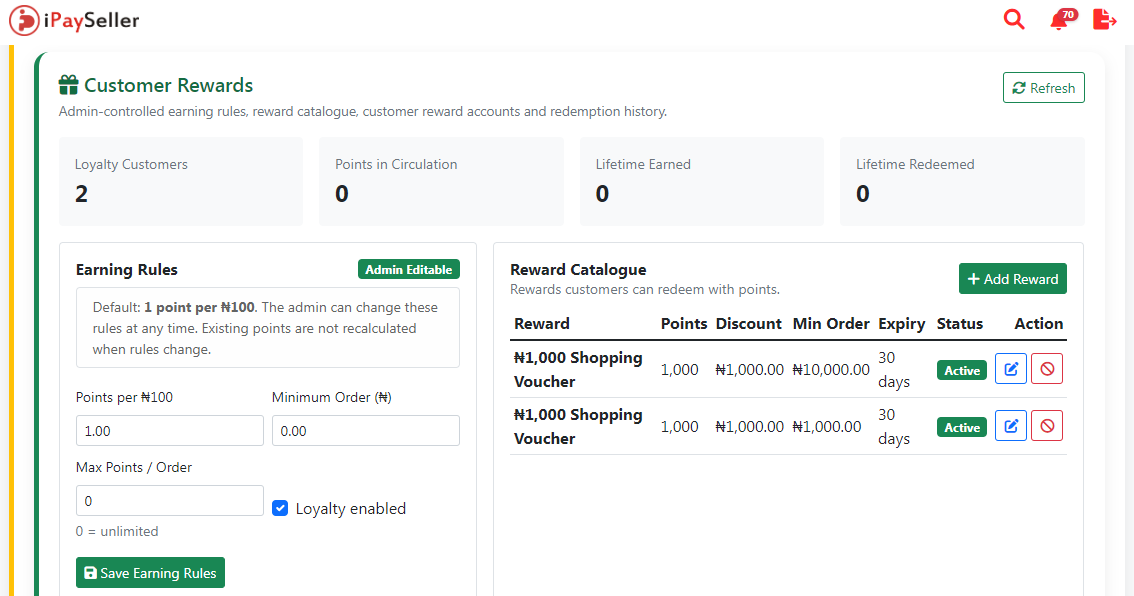Disable the ₦10,000.00 min order voucher
The height and width of the screenshot is (596, 1134).
(x=1046, y=369)
